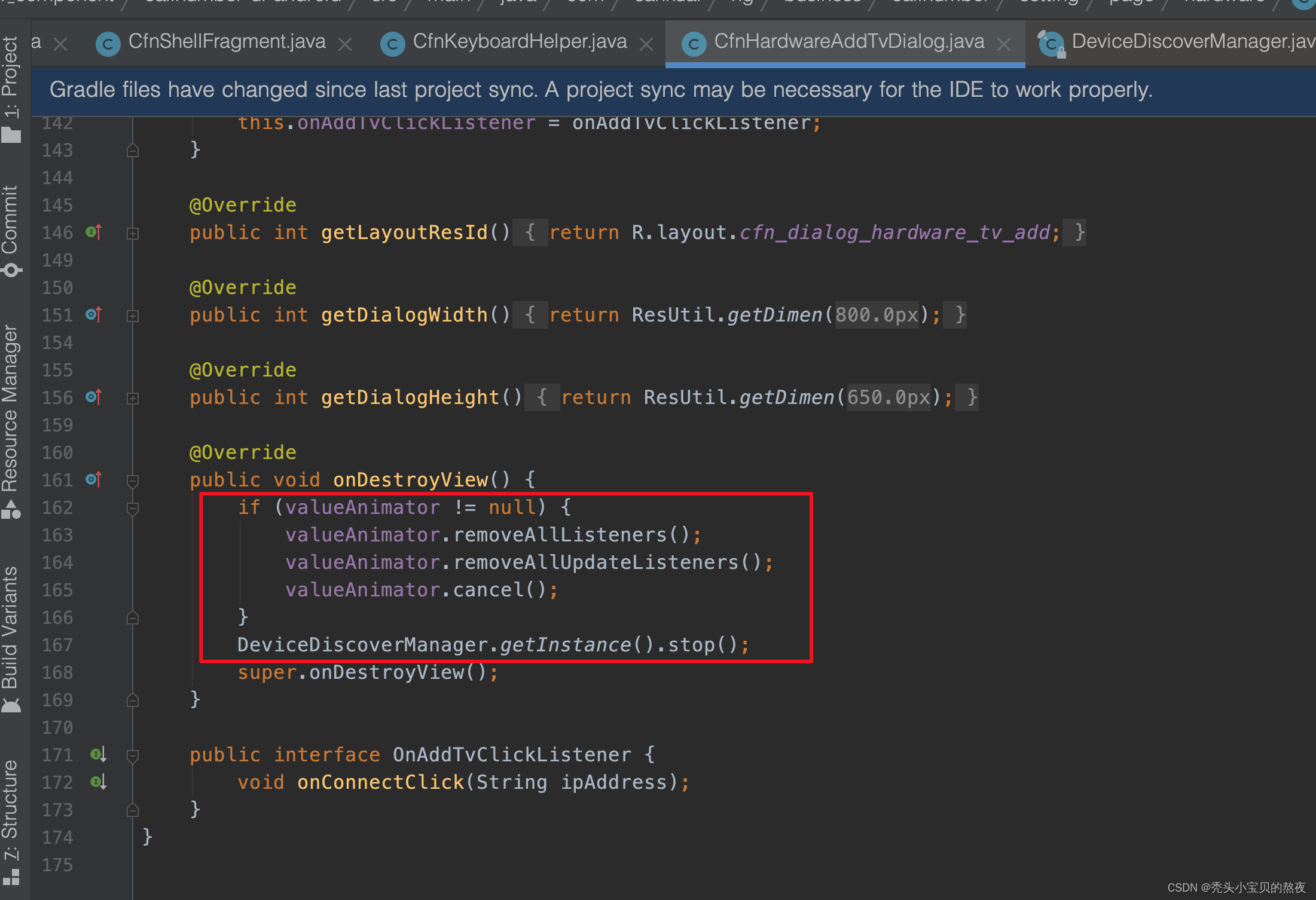The image size is (1316, 900).
Task: Expand folded getDialogWidth method body
Action: point(133,316)
